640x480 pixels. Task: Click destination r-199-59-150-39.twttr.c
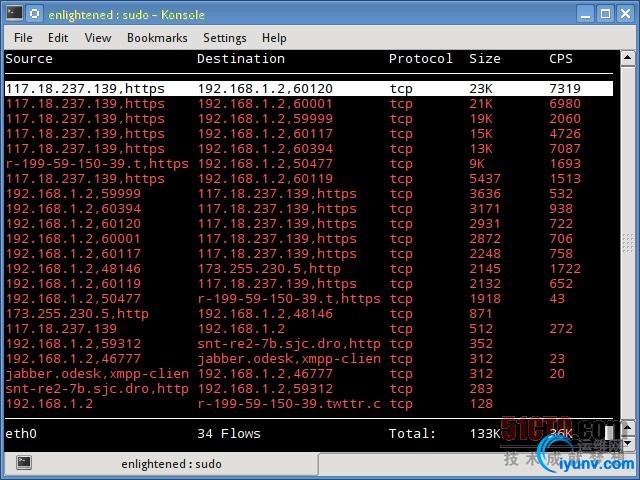point(289,404)
